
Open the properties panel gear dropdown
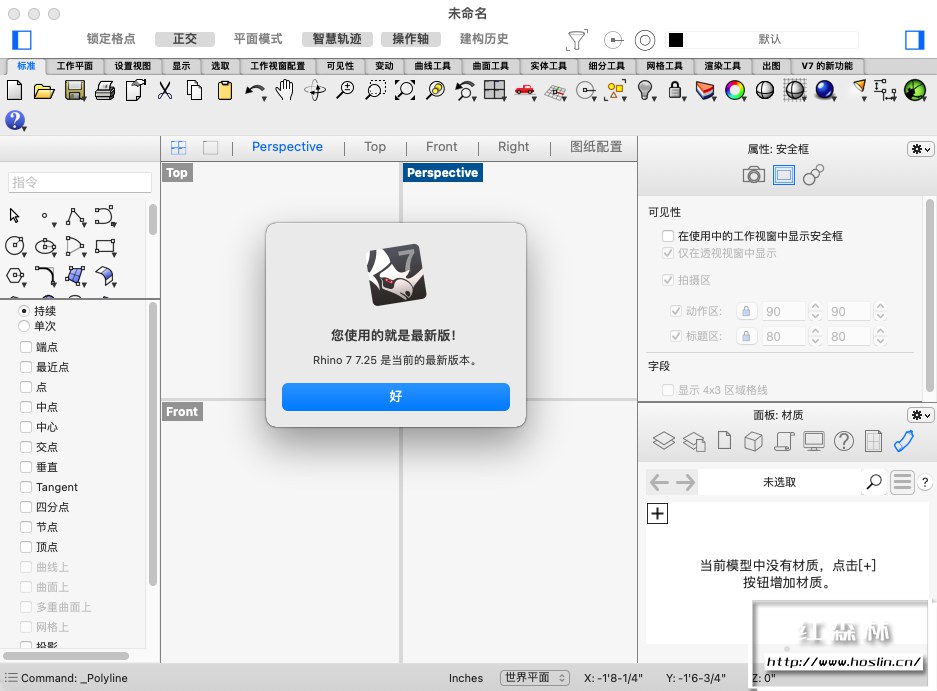click(920, 149)
